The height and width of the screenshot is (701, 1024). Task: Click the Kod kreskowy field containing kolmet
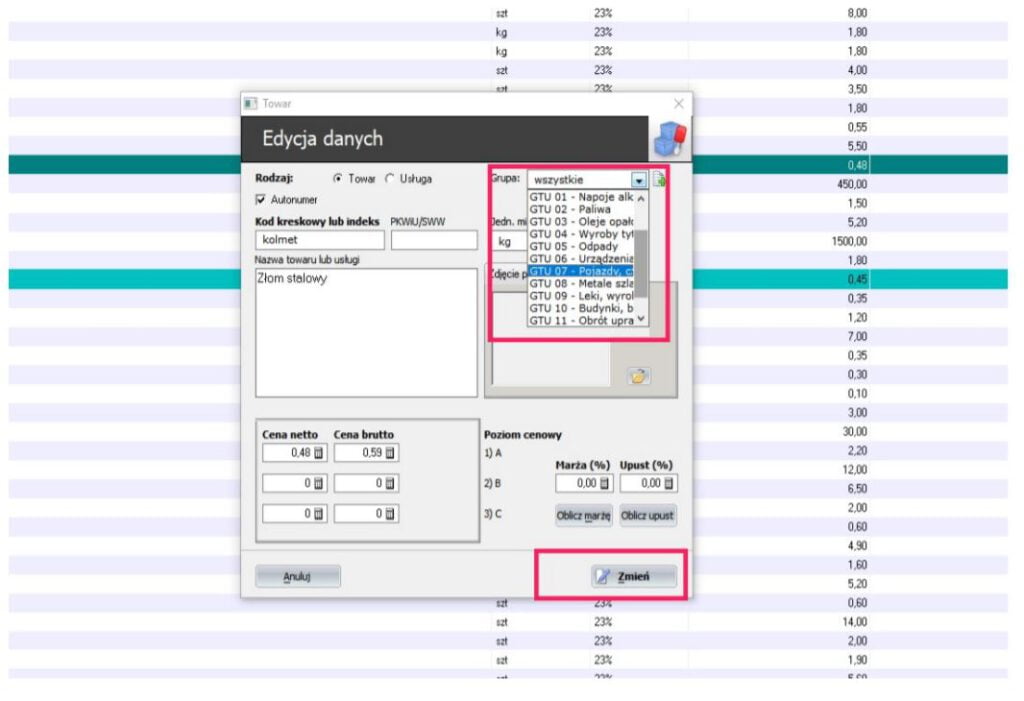pyautogui.click(x=319, y=241)
